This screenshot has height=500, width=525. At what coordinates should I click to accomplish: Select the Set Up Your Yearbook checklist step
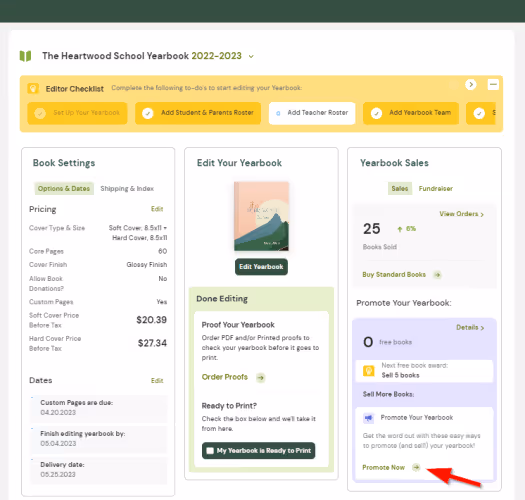pos(77,113)
